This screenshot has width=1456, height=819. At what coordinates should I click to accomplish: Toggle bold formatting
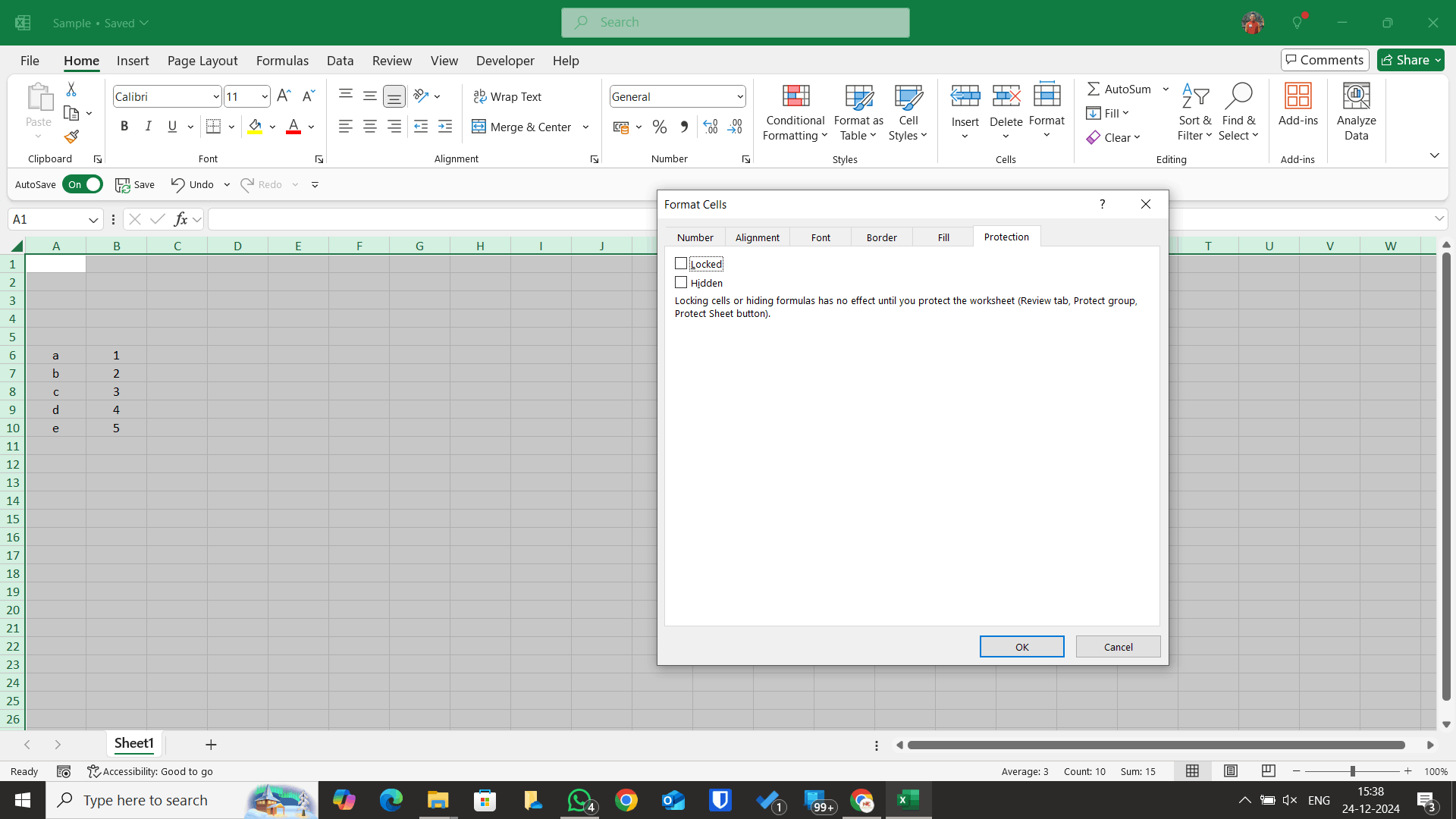pos(125,127)
